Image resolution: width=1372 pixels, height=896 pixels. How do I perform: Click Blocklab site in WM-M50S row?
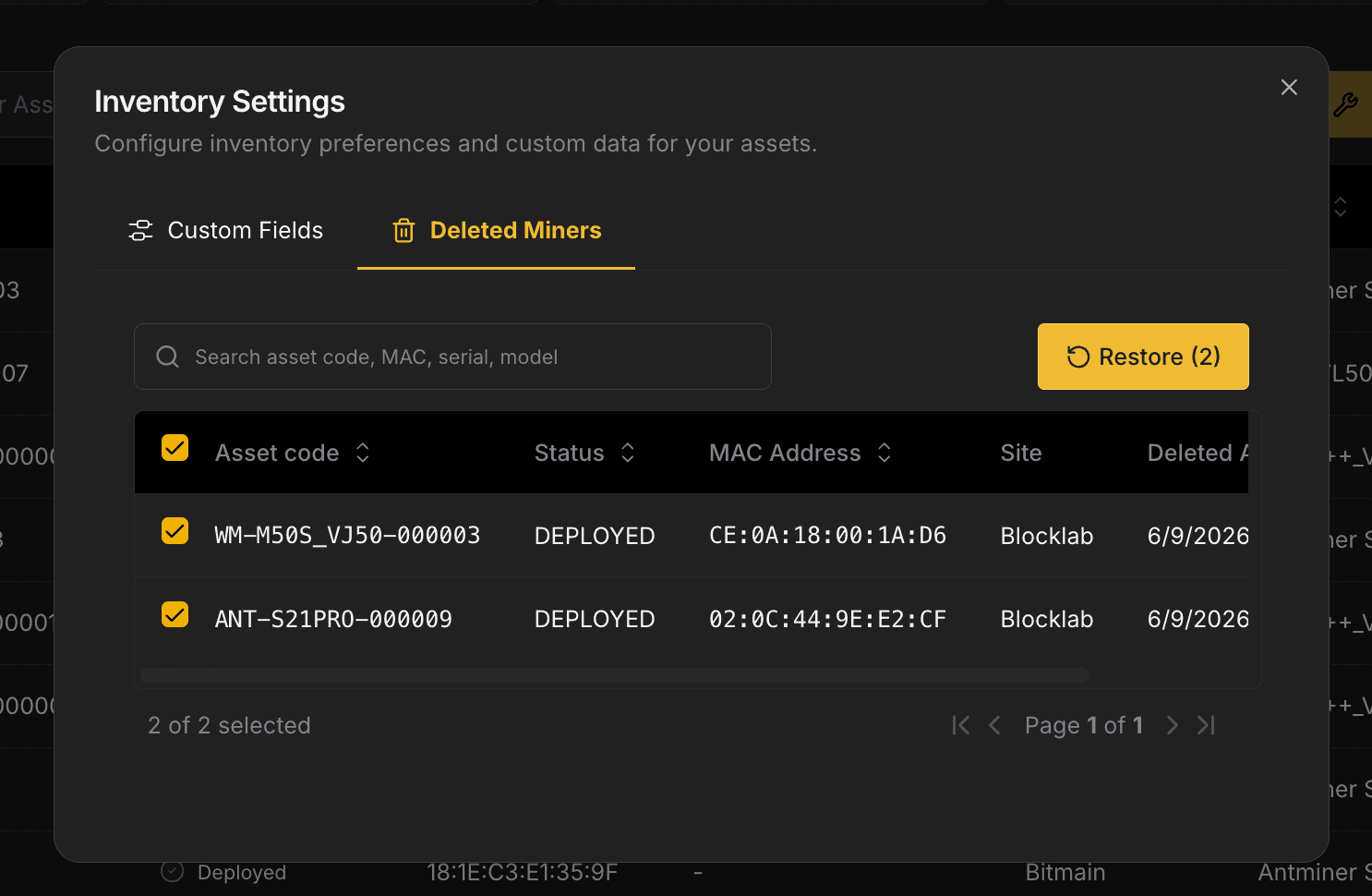(1047, 536)
